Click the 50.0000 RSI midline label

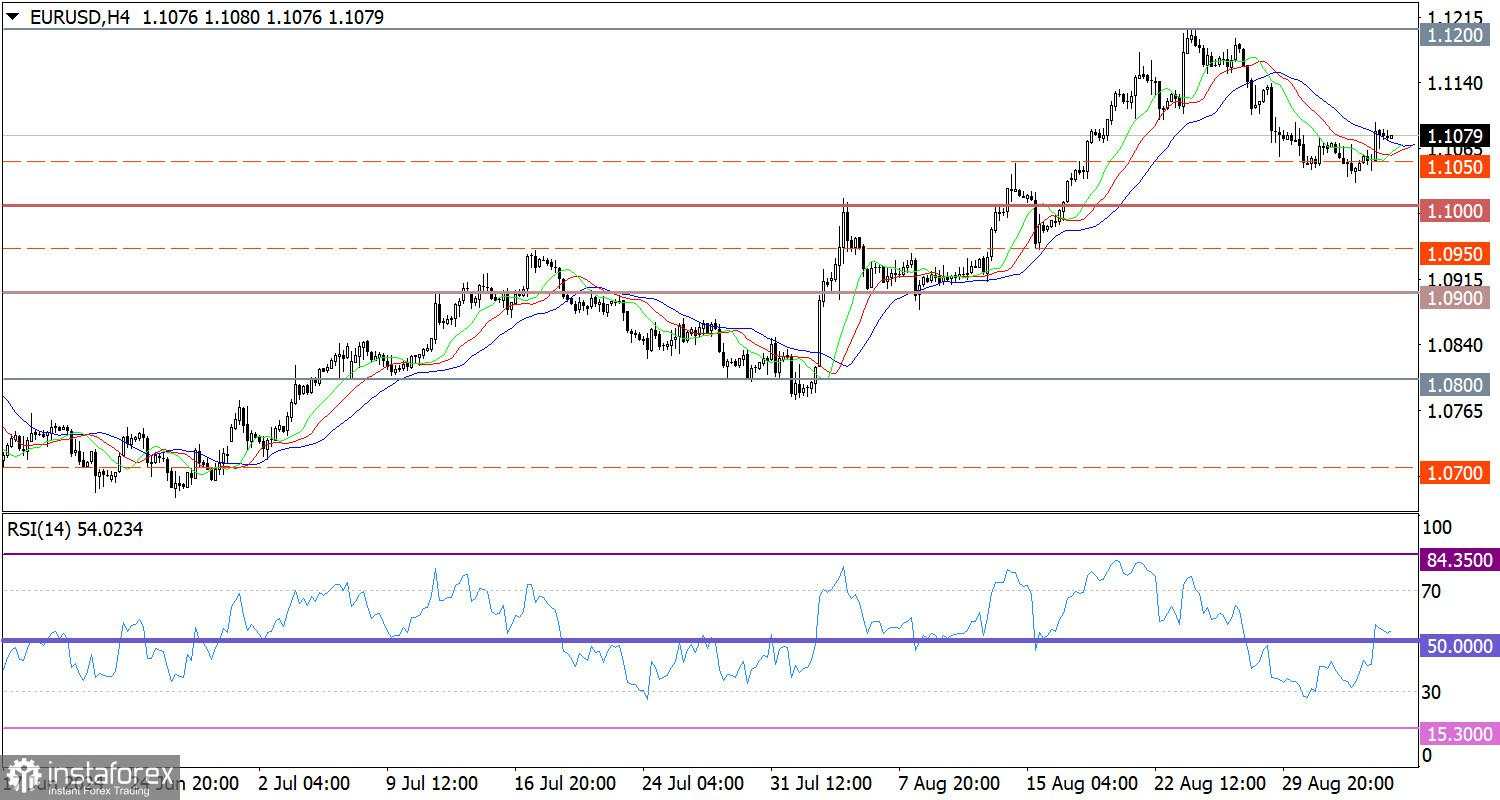(x=1459, y=646)
